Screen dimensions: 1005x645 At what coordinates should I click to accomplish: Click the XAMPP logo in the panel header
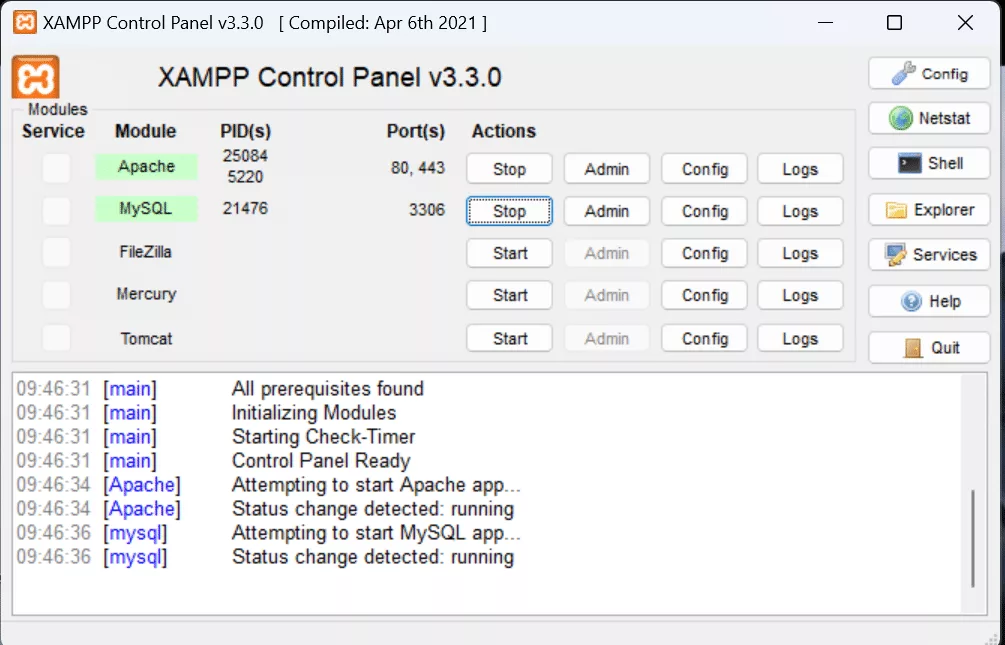click(35, 78)
